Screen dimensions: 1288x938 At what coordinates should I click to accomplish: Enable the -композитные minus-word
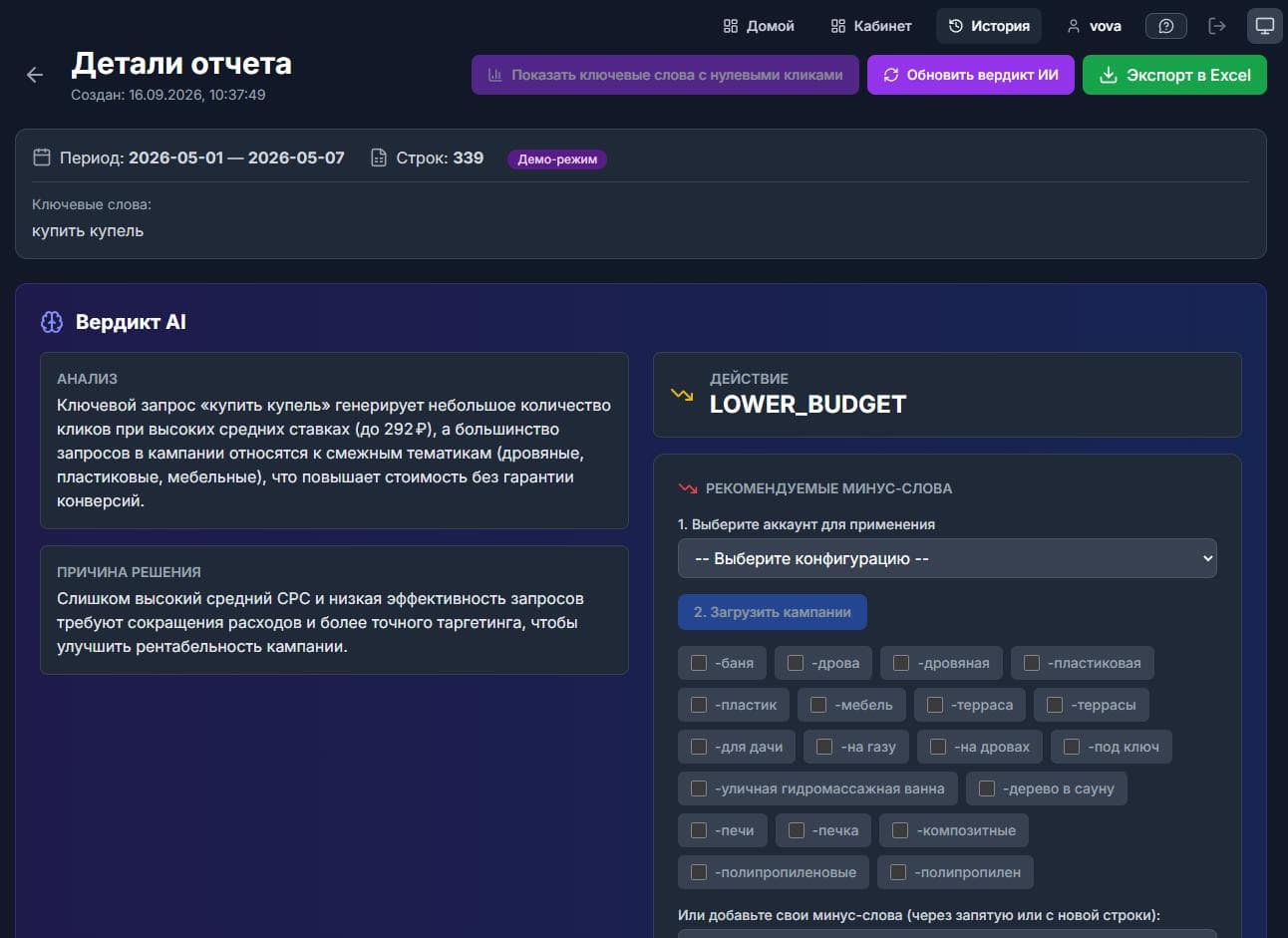[900, 830]
